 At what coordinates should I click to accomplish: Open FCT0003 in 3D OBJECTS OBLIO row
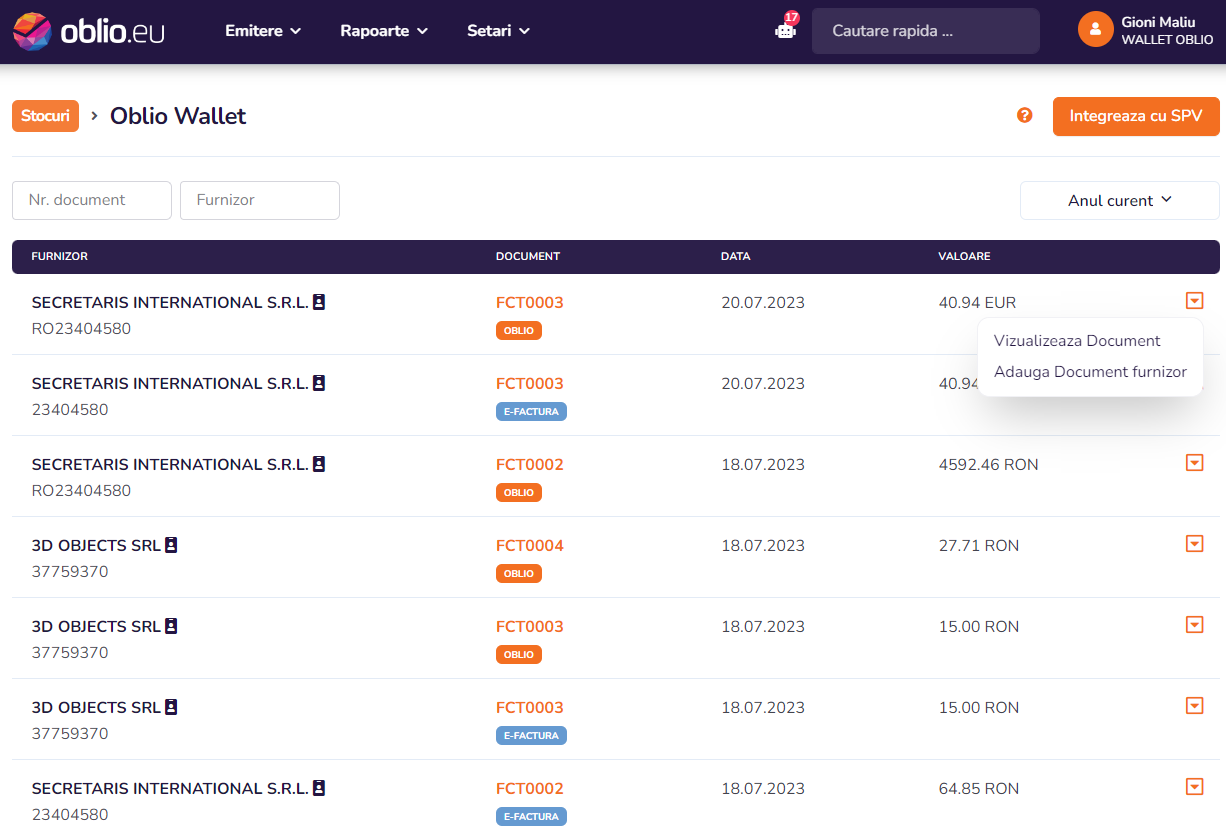pos(530,627)
